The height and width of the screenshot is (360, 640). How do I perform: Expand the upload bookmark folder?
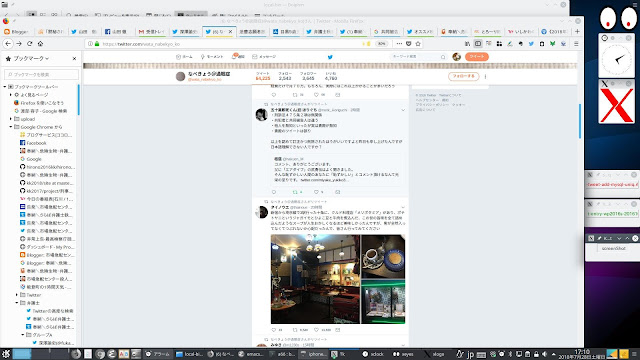tap(11, 119)
